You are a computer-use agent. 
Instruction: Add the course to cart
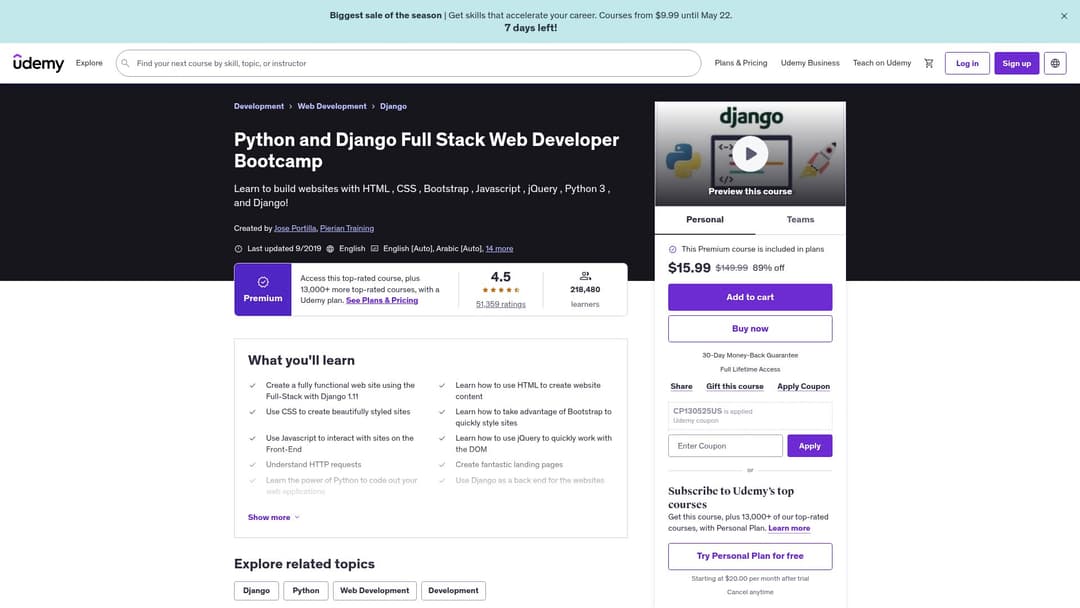click(750, 297)
